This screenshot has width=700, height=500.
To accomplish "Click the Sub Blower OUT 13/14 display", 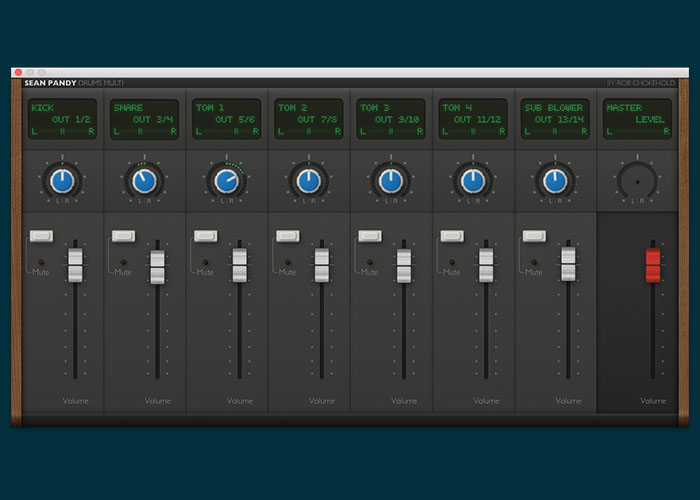I will pyautogui.click(x=555, y=119).
